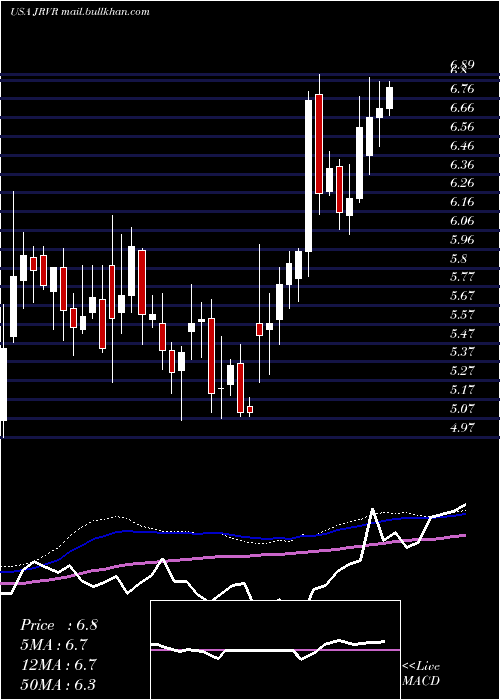Select the 6.56 price axis label
Image resolution: width=500 pixels, height=700 pixels.
pyautogui.click(x=462, y=127)
